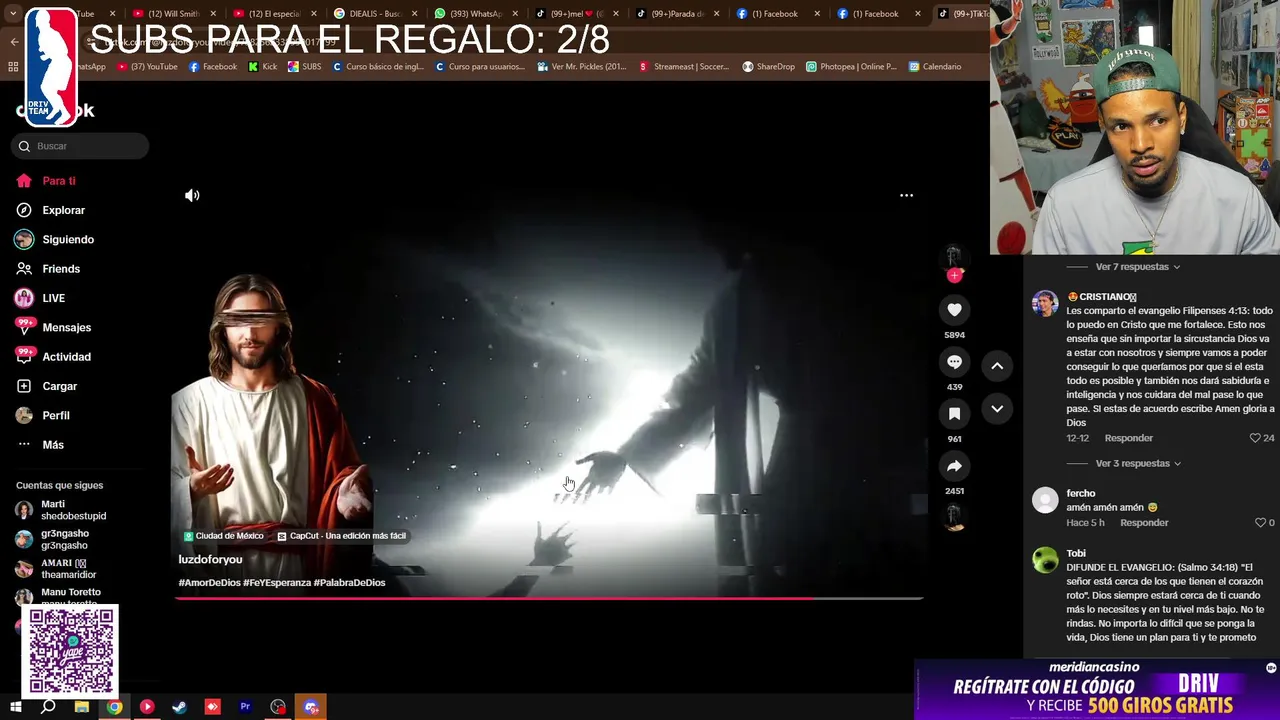
Task: Open the Kick bookmark
Action: click(x=263, y=67)
